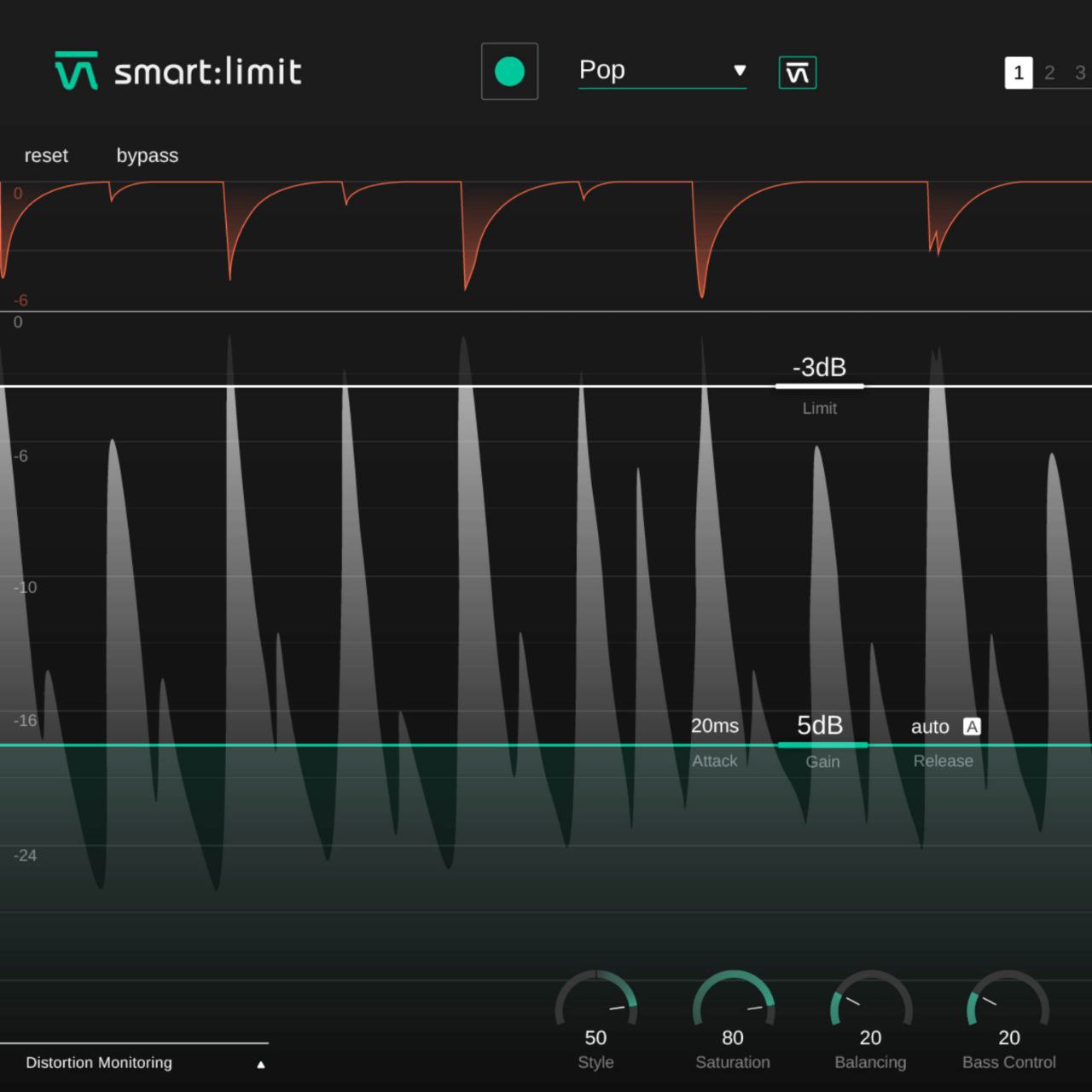Click the Saturation value 80
The image size is (1092, 1092).
[733, 1037]
